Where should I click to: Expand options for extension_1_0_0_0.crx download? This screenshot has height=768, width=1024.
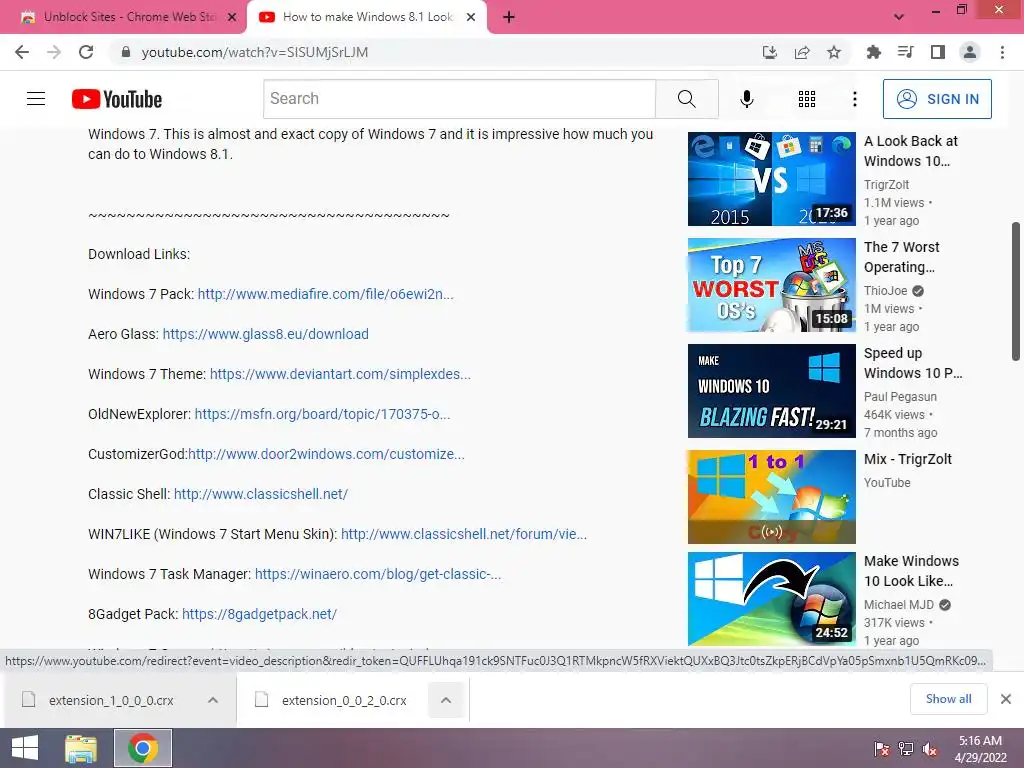[x=213, y=700]
